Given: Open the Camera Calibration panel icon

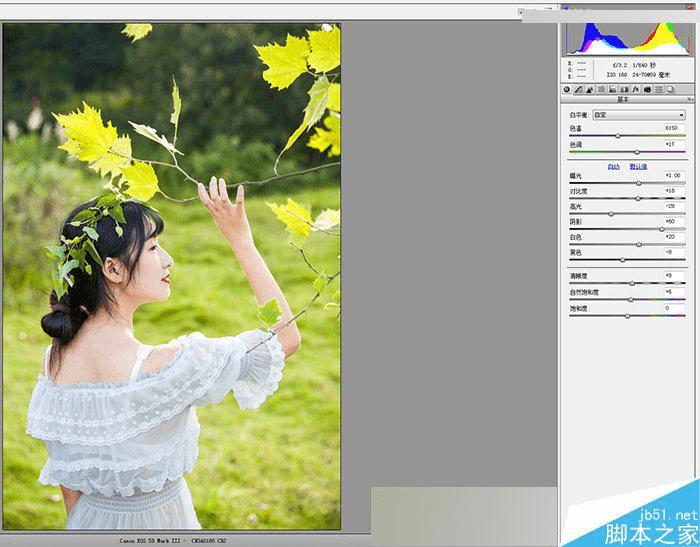Looking at the screenshot, I should click(647, 89).
